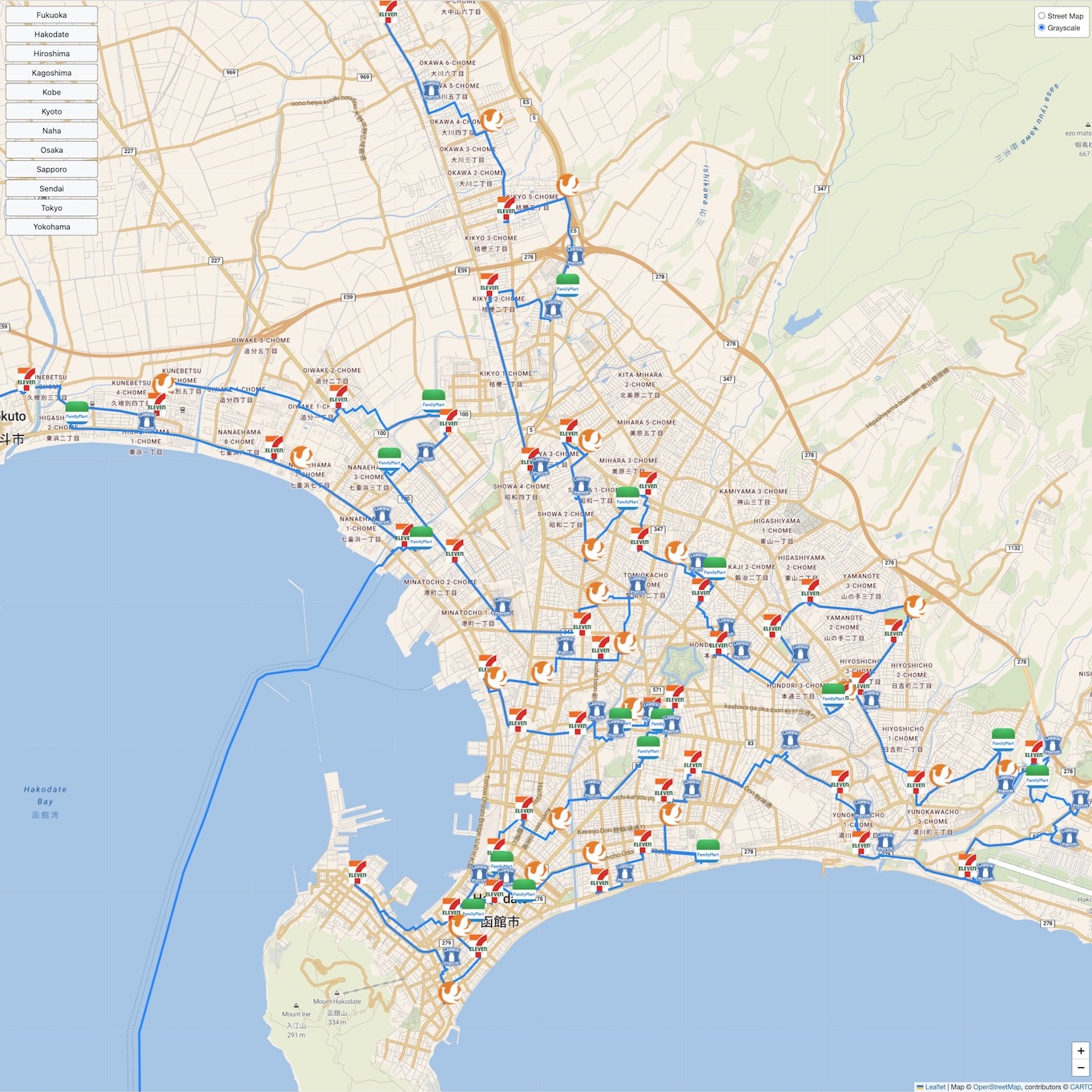1092x1092 pixels.
Task: Go to Yokohama using the city list
Action: (x=51, y=227)
